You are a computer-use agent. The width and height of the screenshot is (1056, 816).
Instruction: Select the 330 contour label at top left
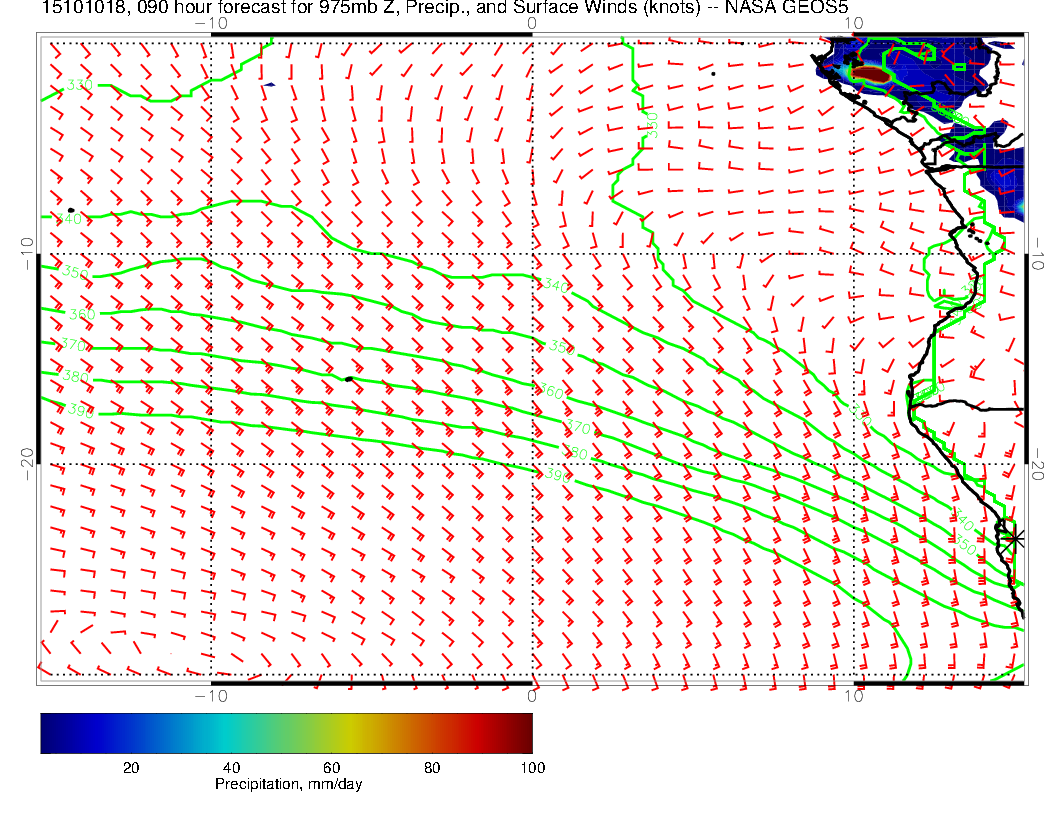pos(80,86)
